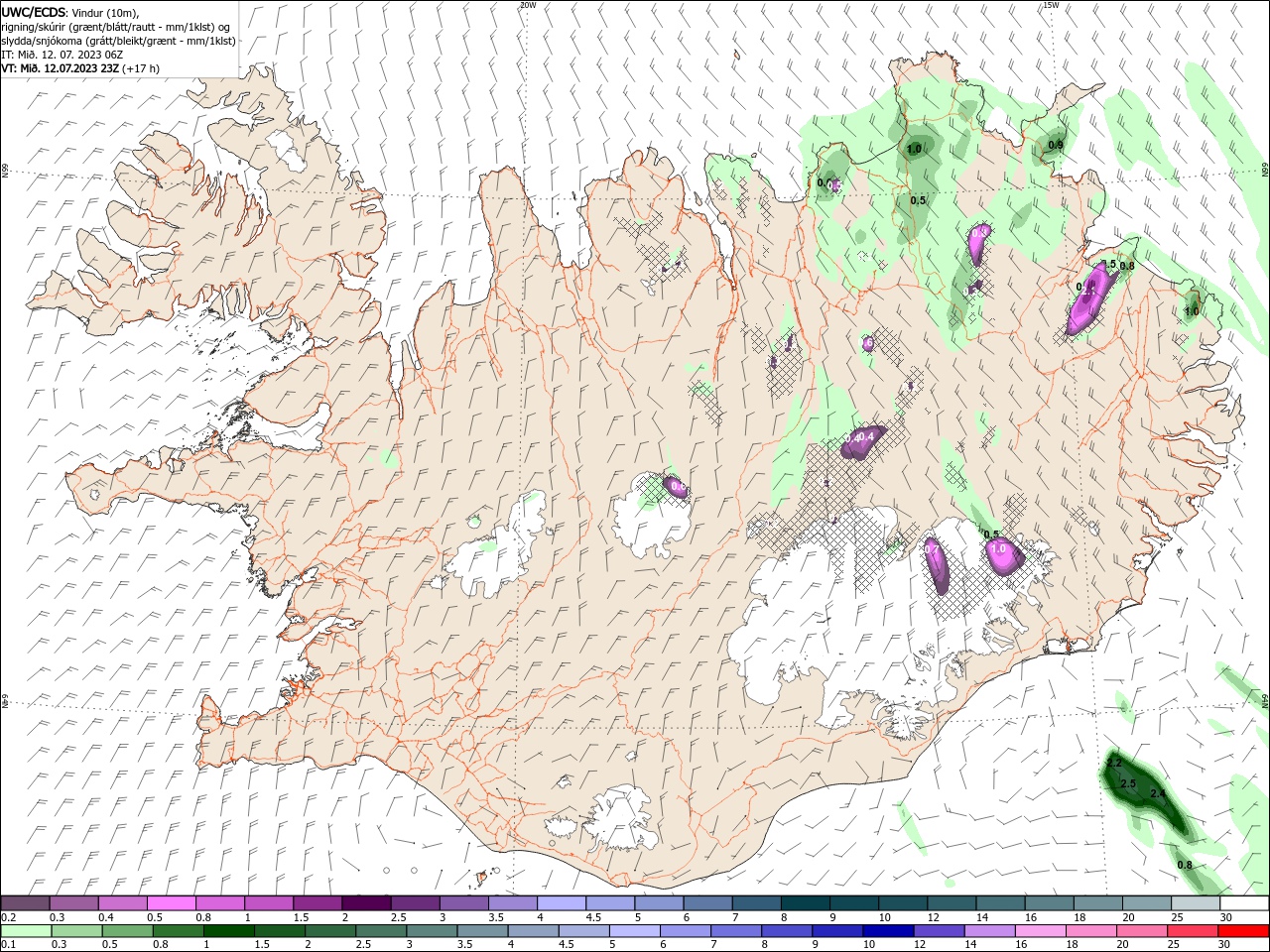Click the '0.2' label on the snow scale
This screenshot has height=952, width=1270.
pos(9,917)
